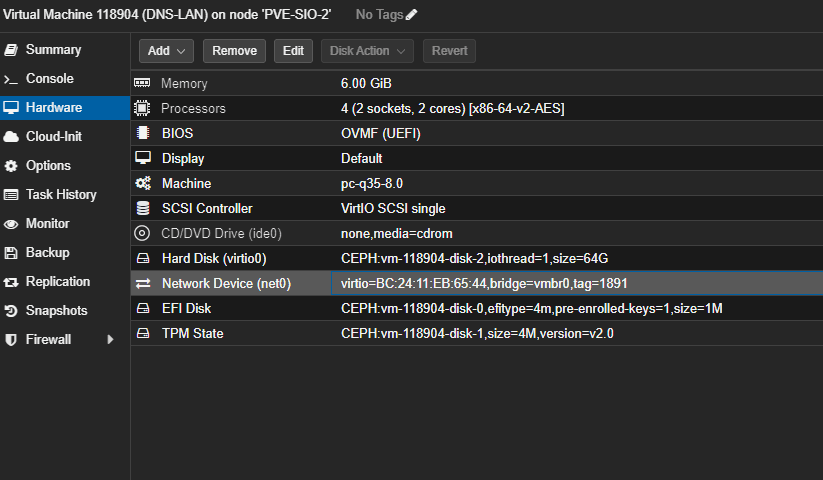Click the Memory row RAM icon
The image size is (823, 480).
point(142,83)
